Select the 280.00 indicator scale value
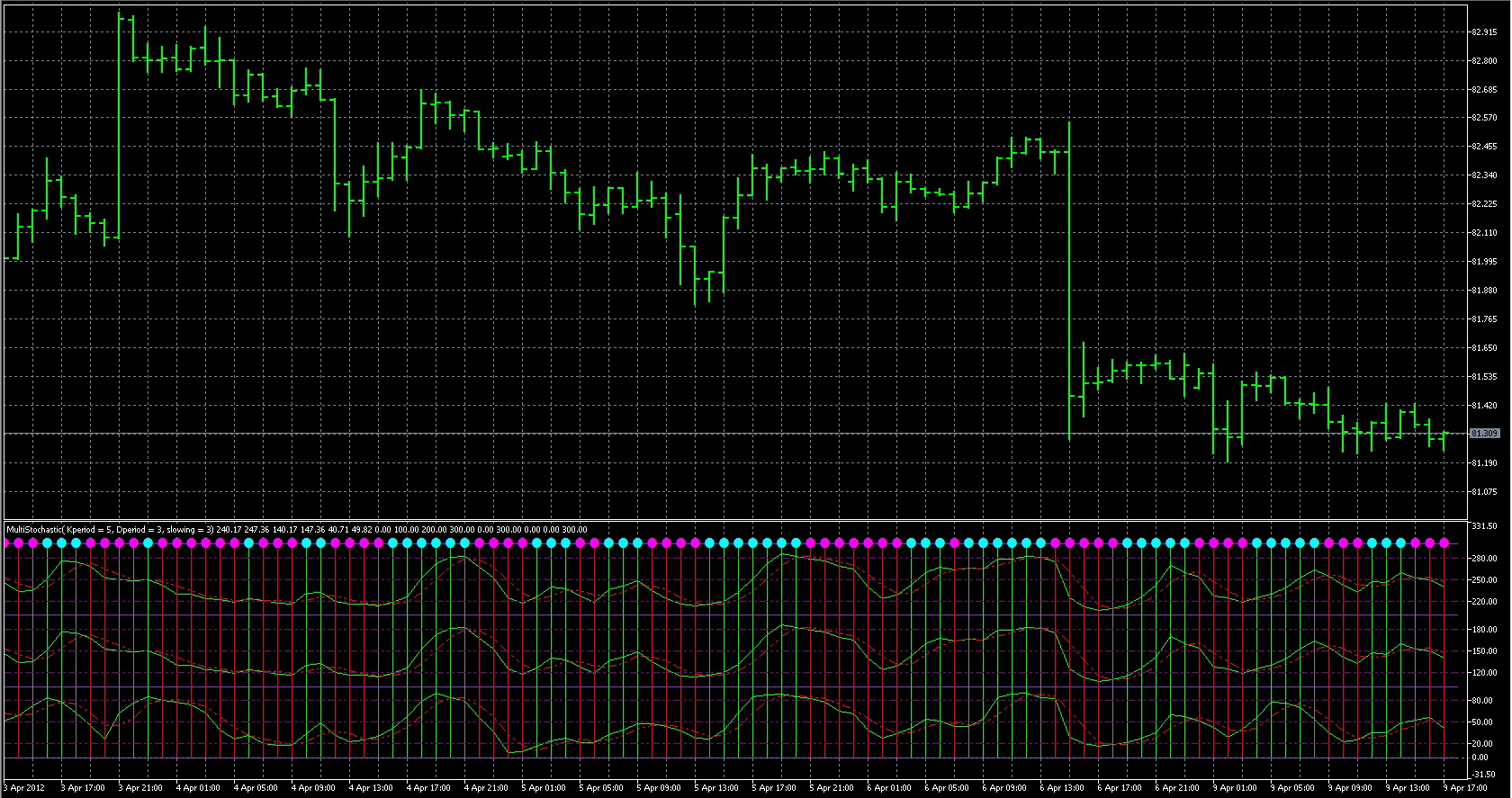This screenshot has height=798, width=1512. [x=1484, y=559]
